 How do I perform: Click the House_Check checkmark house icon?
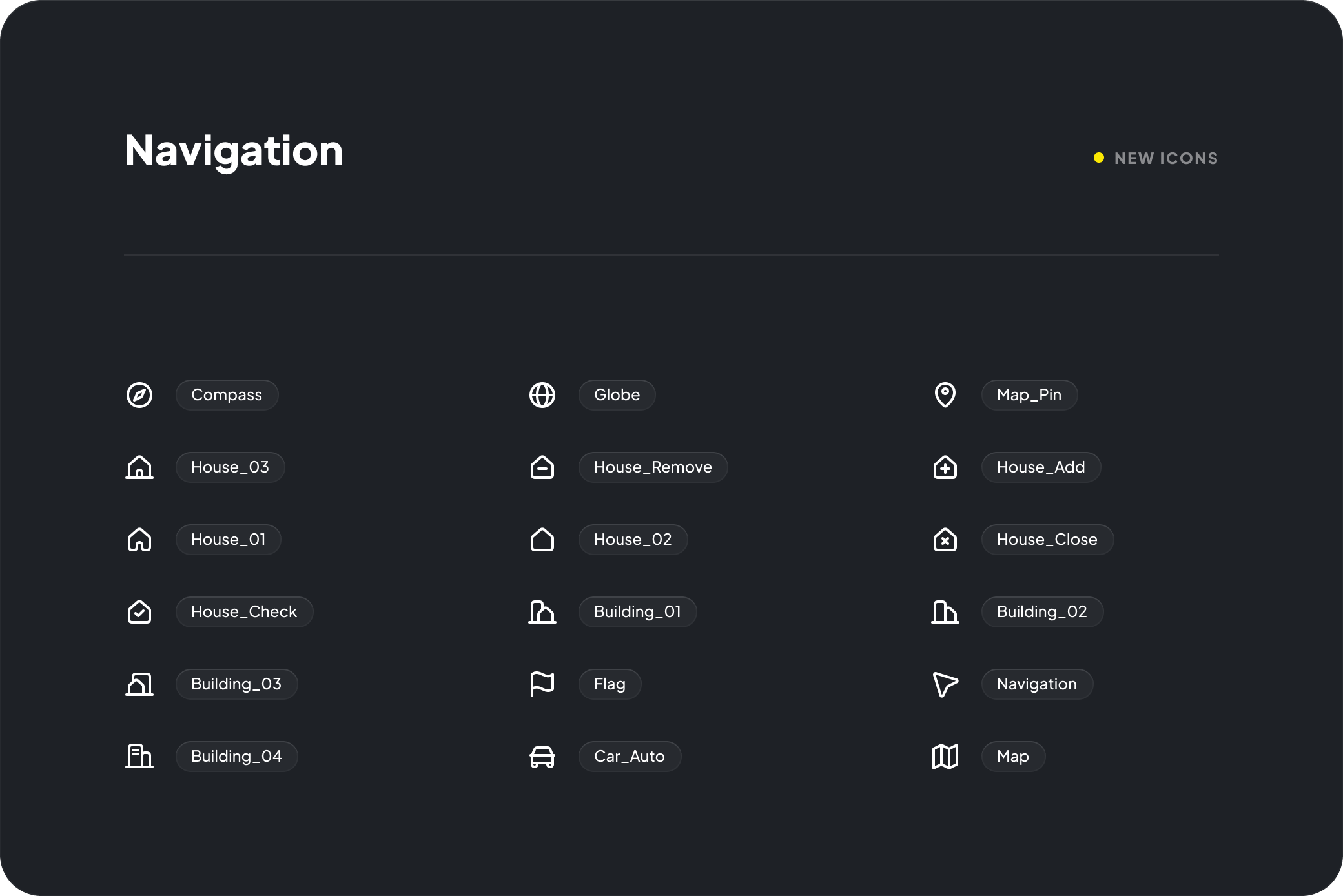[x=139, y=612]
